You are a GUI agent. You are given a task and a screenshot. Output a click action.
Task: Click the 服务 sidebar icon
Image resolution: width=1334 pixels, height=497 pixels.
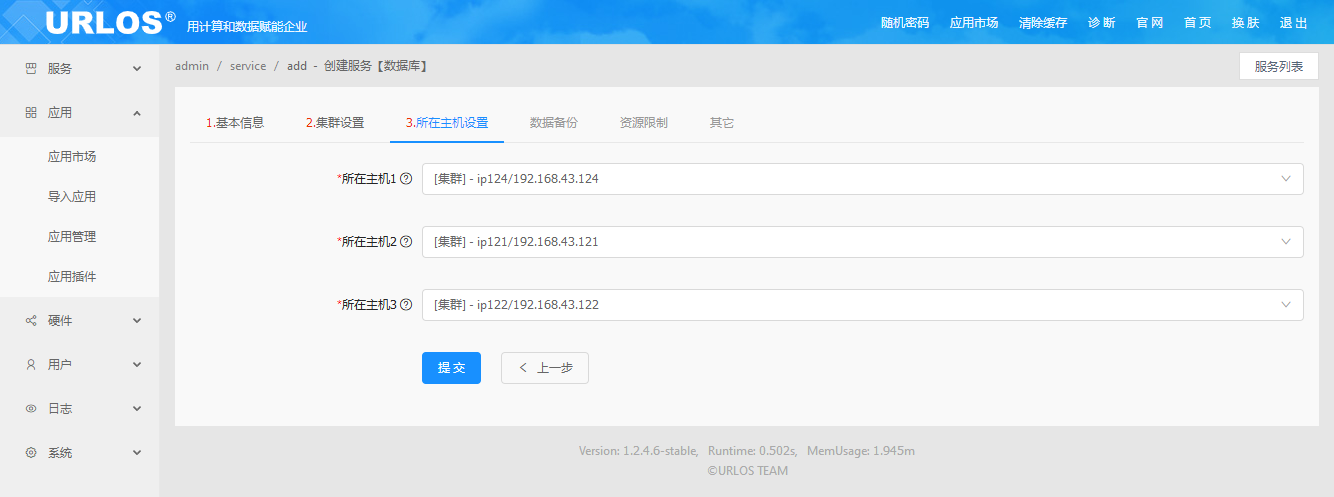click(x=31, y=69)
